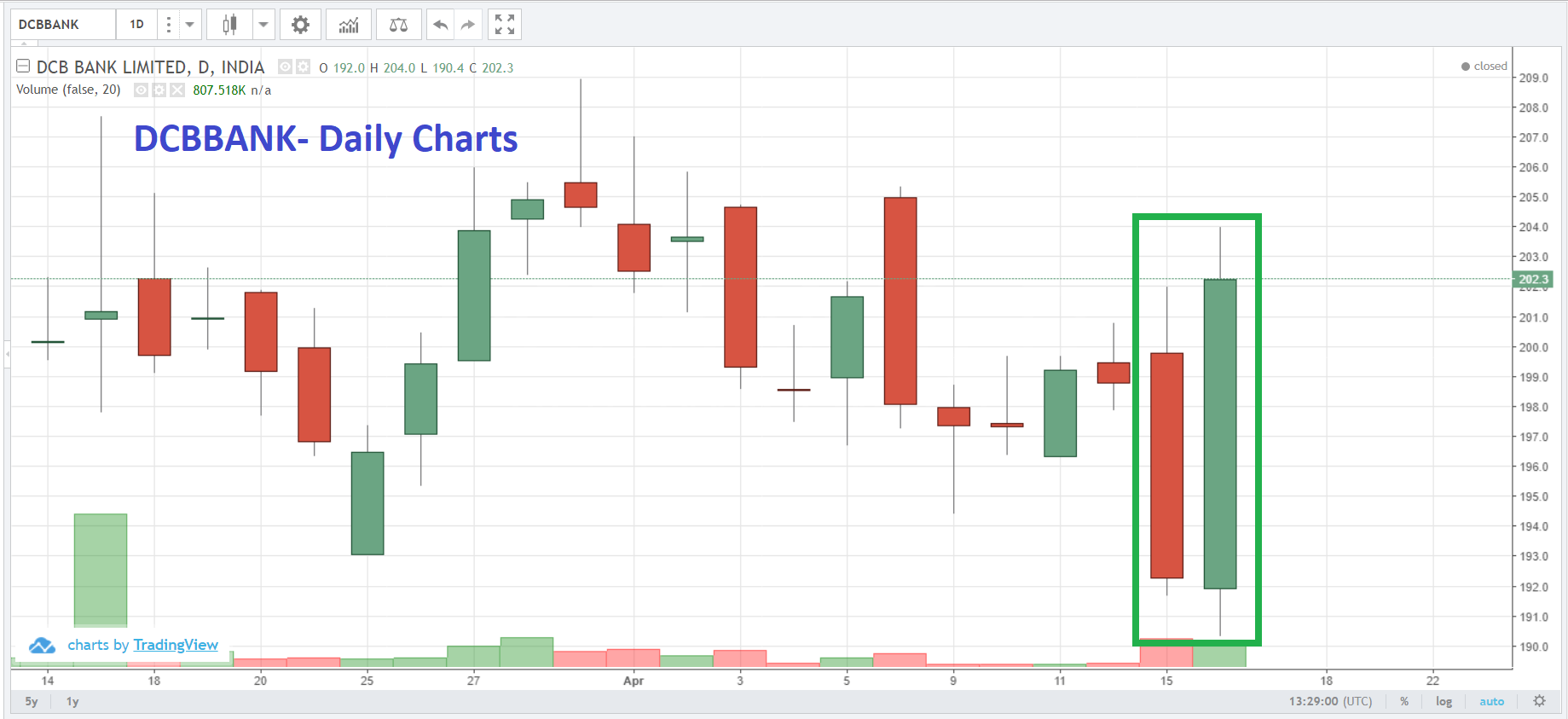The image size is (1568, 719).
Task: Hide the Volume indicator via eye icon
Action: pos(142,90)
